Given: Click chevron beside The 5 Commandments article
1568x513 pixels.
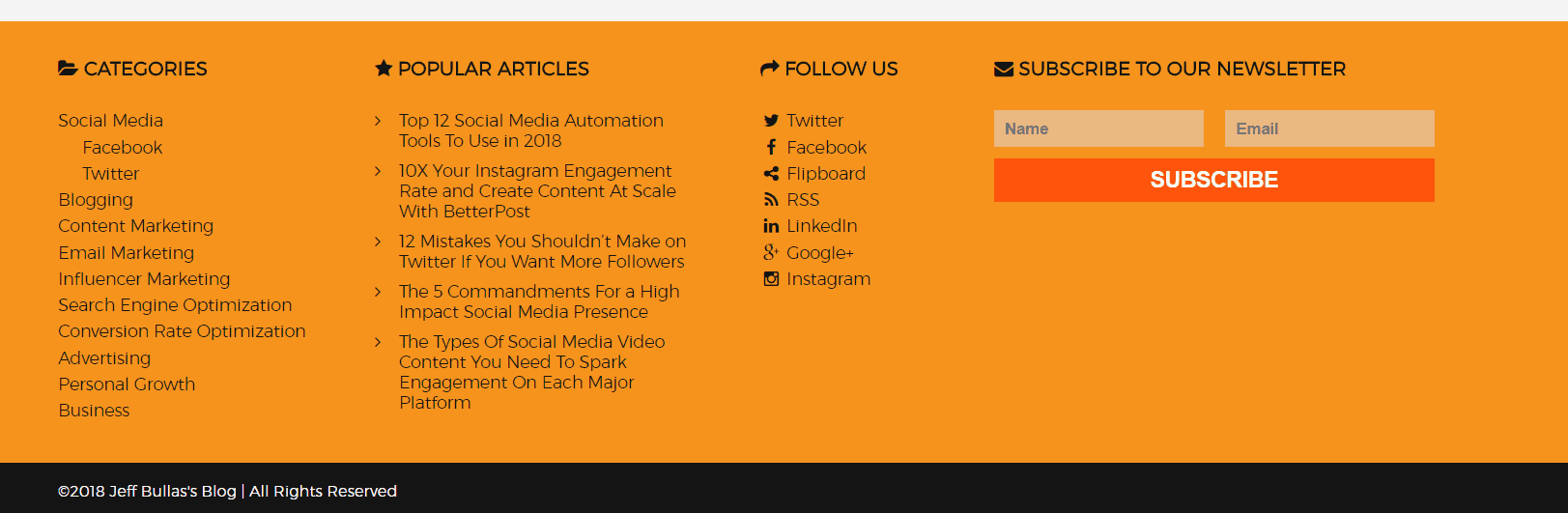Looking at the screenshot, I should [x=378, y=292].
